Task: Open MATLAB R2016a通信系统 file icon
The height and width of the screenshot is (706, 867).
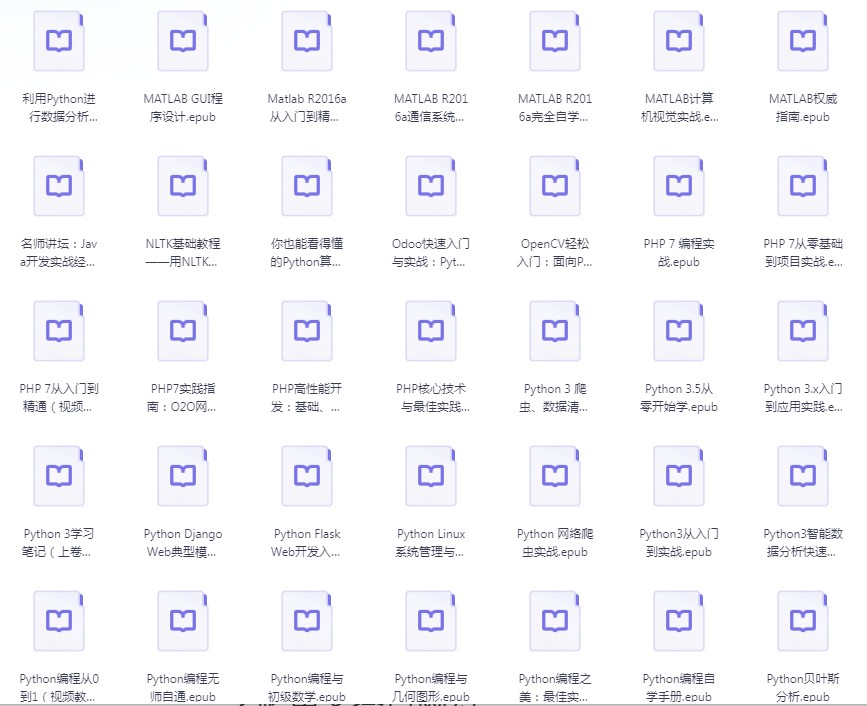Action: [431, 41]
